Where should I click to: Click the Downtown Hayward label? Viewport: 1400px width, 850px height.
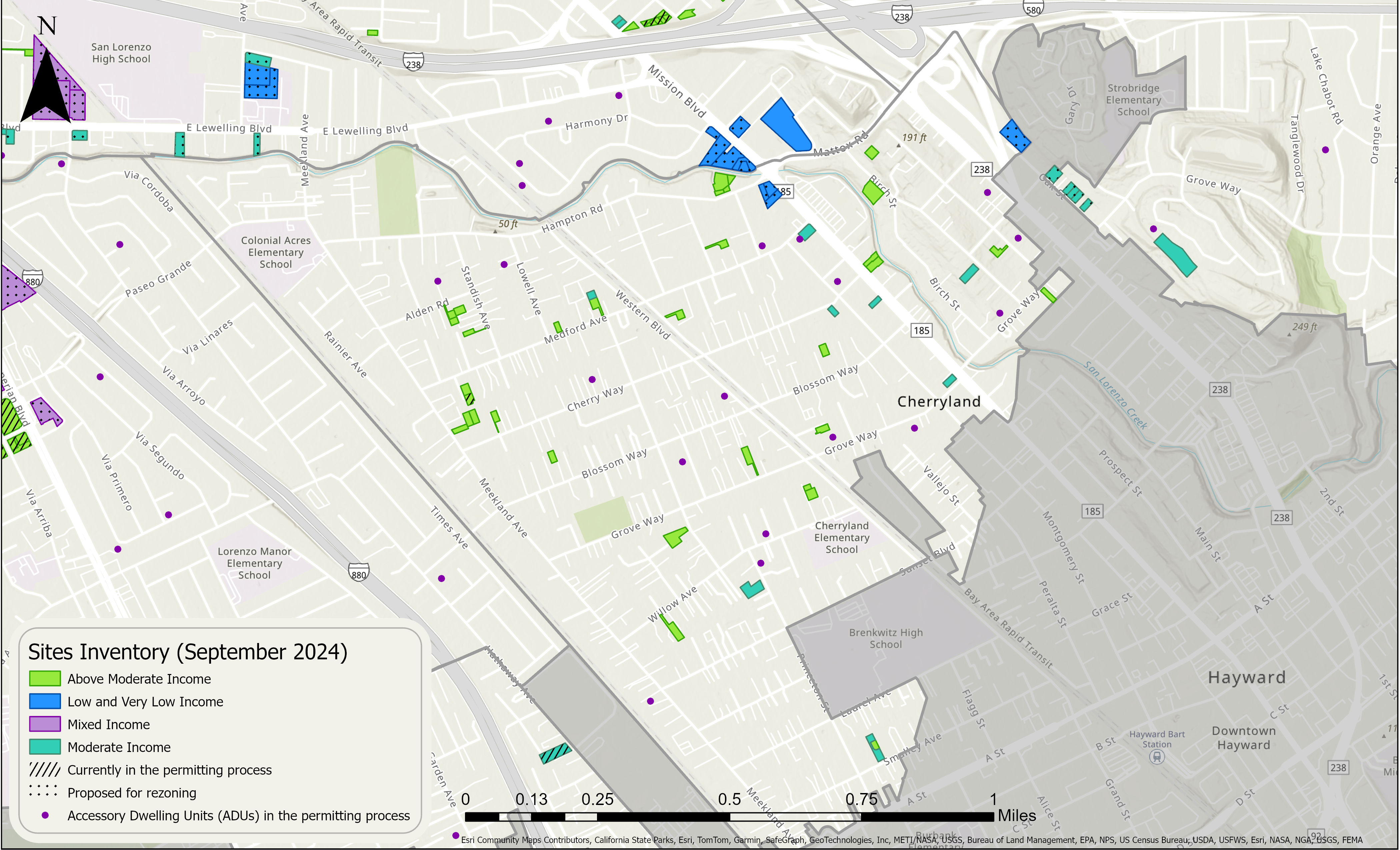[x=1243, y=737]
